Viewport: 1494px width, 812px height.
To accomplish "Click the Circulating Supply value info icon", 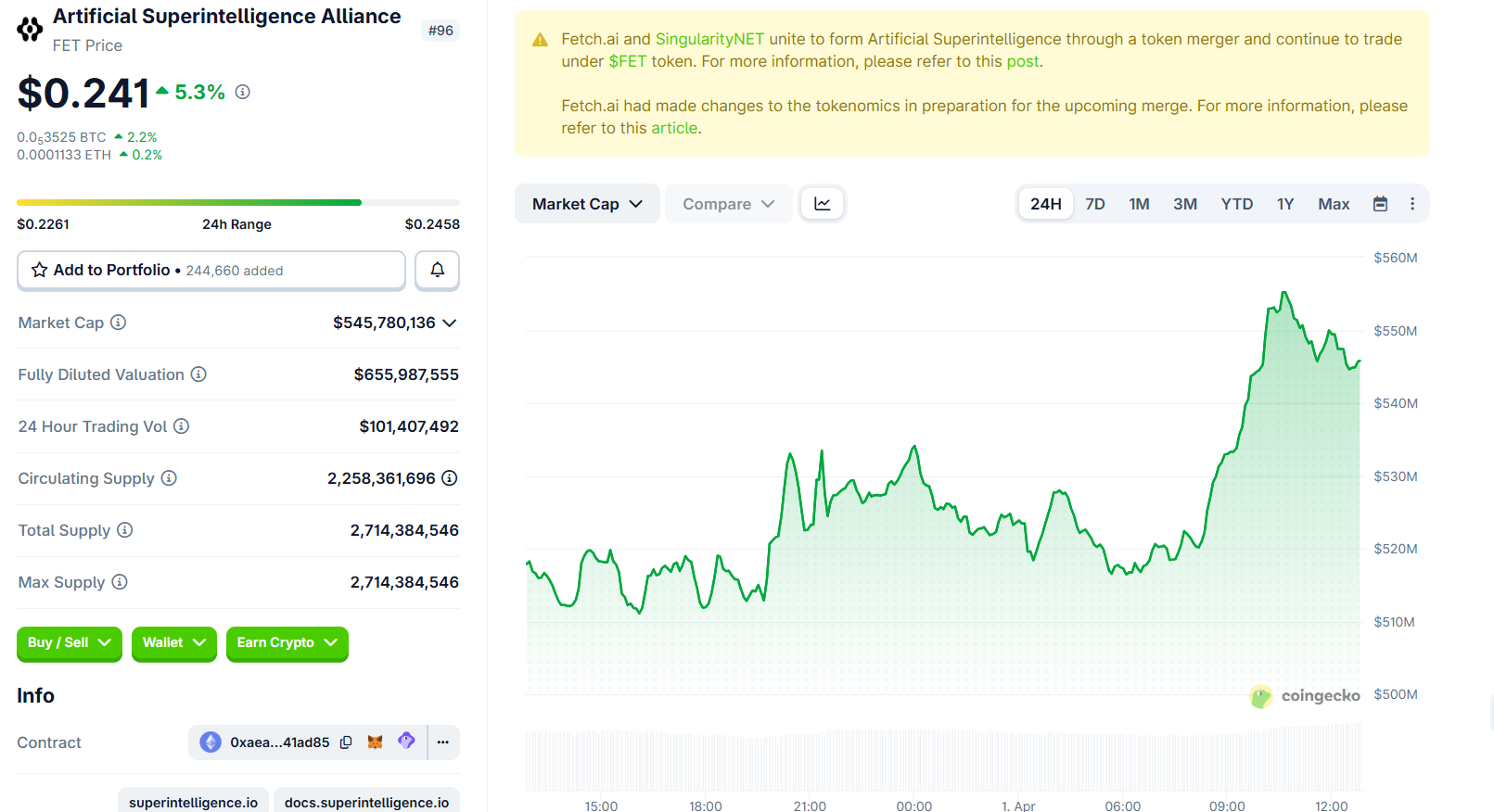I will coord(450,478).
